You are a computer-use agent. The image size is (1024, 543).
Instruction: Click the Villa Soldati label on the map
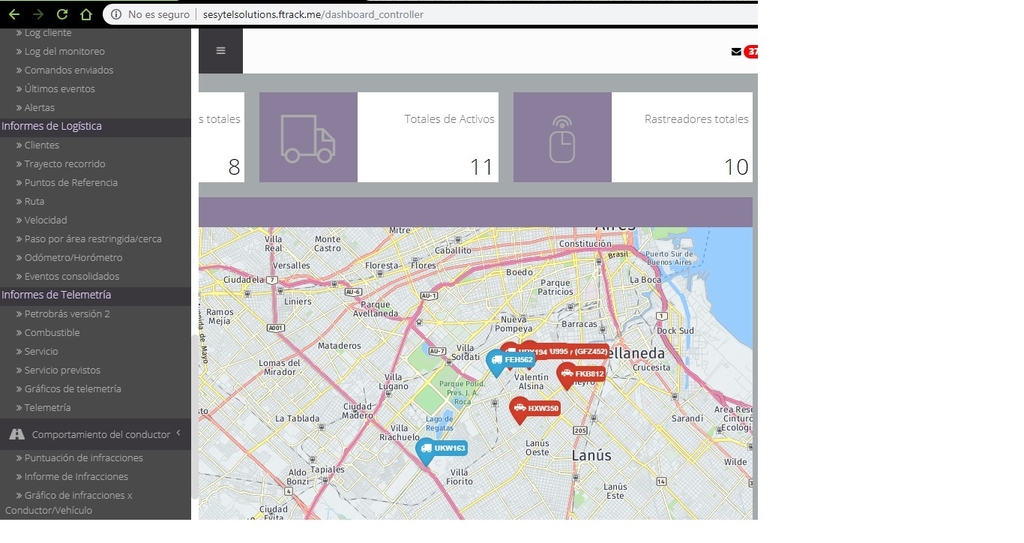(466, 353)
